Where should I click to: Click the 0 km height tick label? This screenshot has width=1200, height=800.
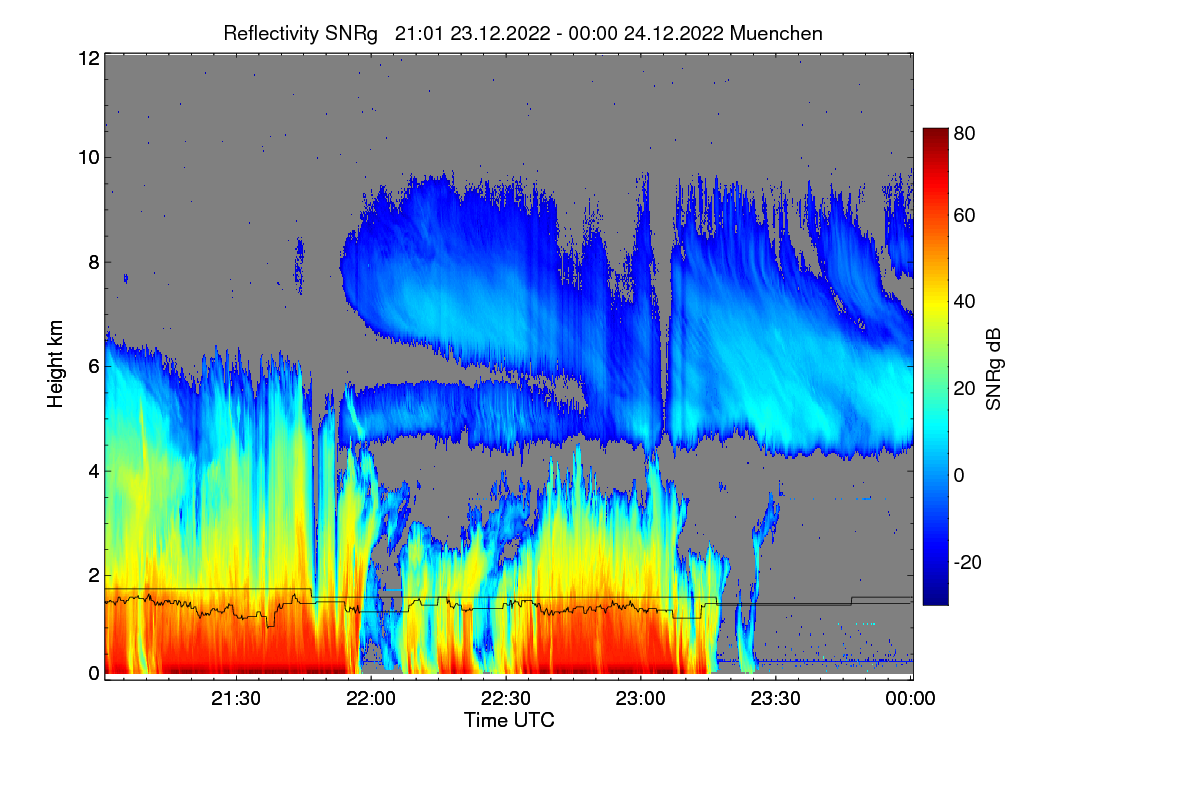(x=92, y=673)
